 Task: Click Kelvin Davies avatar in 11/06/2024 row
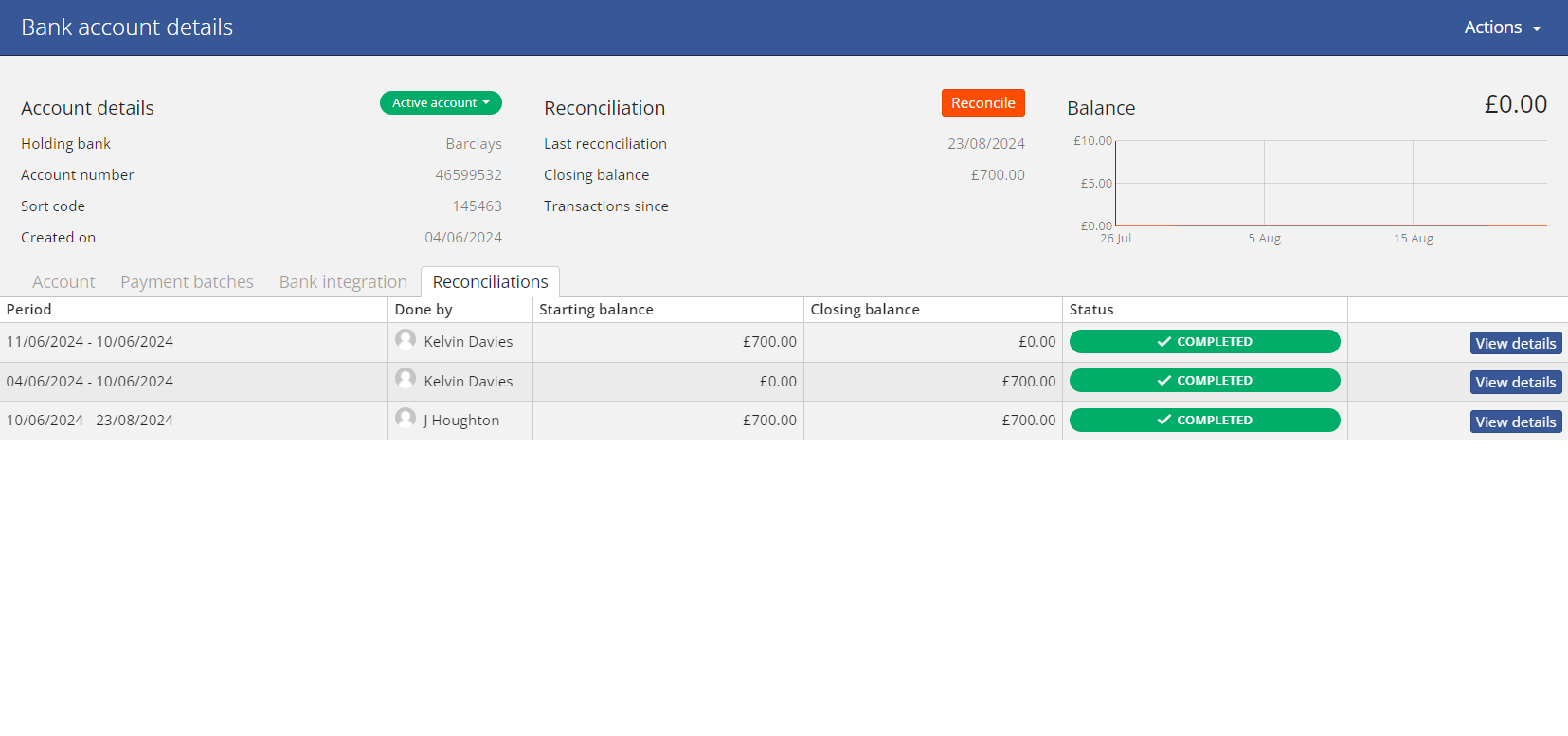click(406, 340)
